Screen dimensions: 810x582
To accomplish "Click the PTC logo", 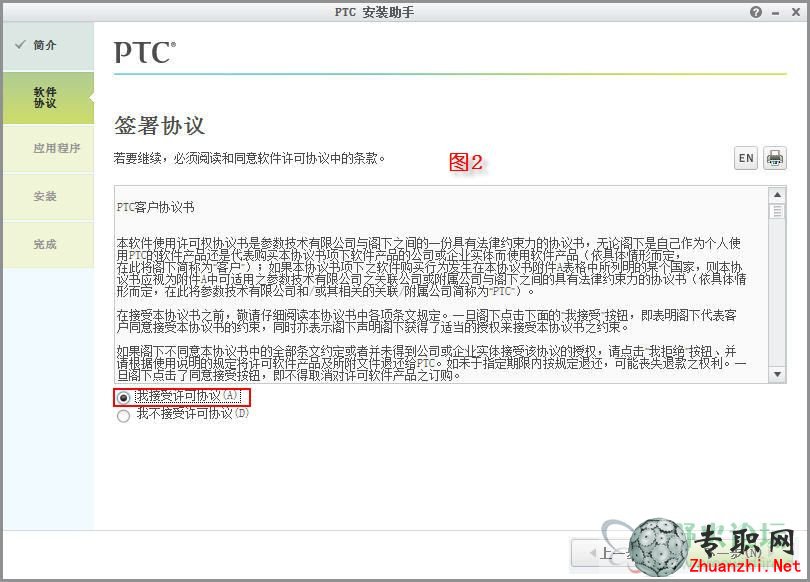I will pyautogui.click(x=145, y=52).
